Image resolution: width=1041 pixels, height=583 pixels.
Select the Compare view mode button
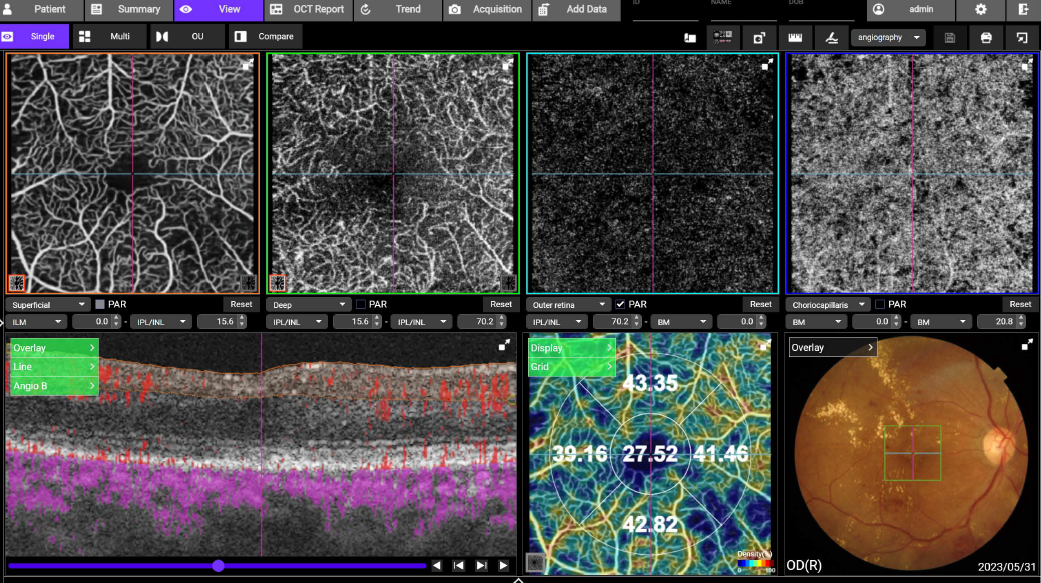(x=265, y=37)
